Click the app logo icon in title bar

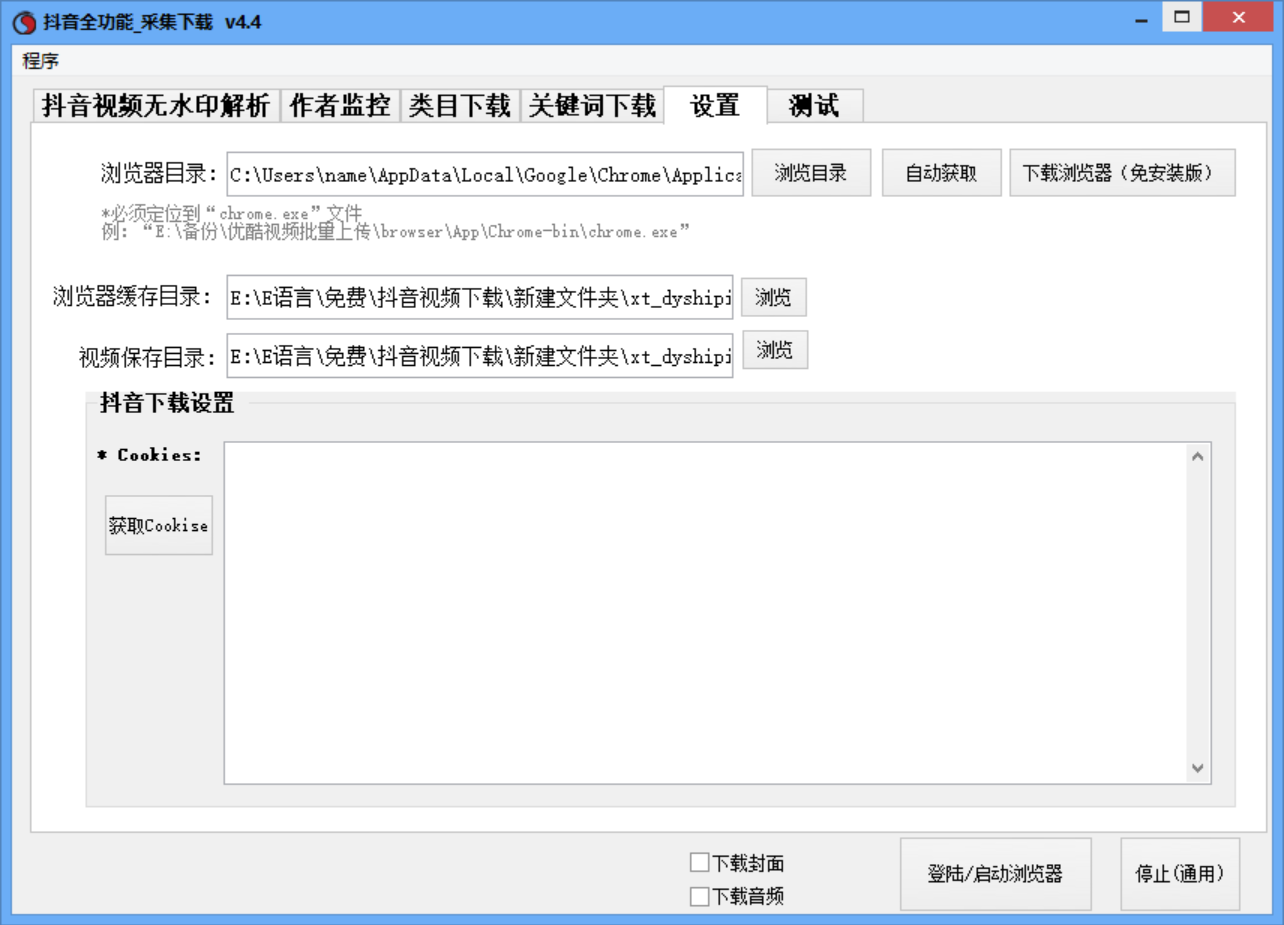pos(26,21)
